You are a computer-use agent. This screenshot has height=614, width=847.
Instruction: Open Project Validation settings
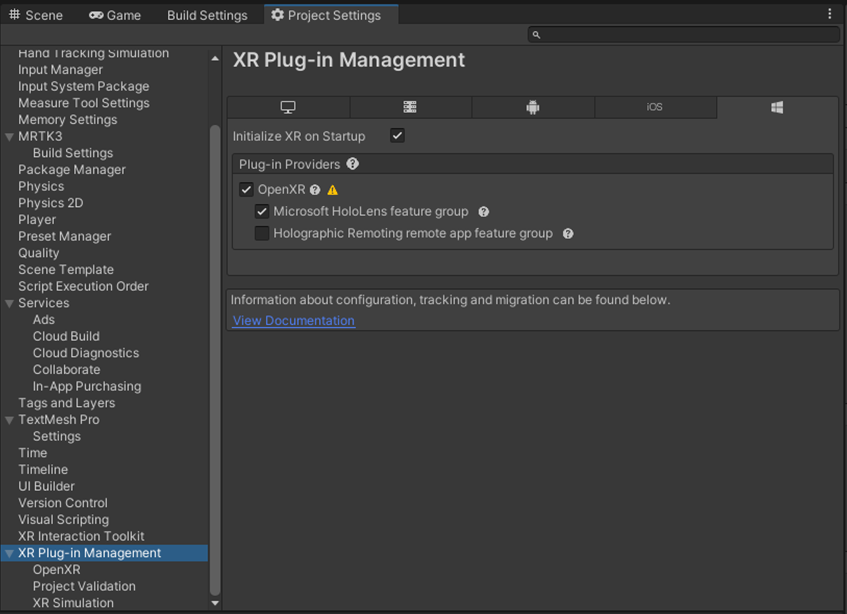[84, 587]
